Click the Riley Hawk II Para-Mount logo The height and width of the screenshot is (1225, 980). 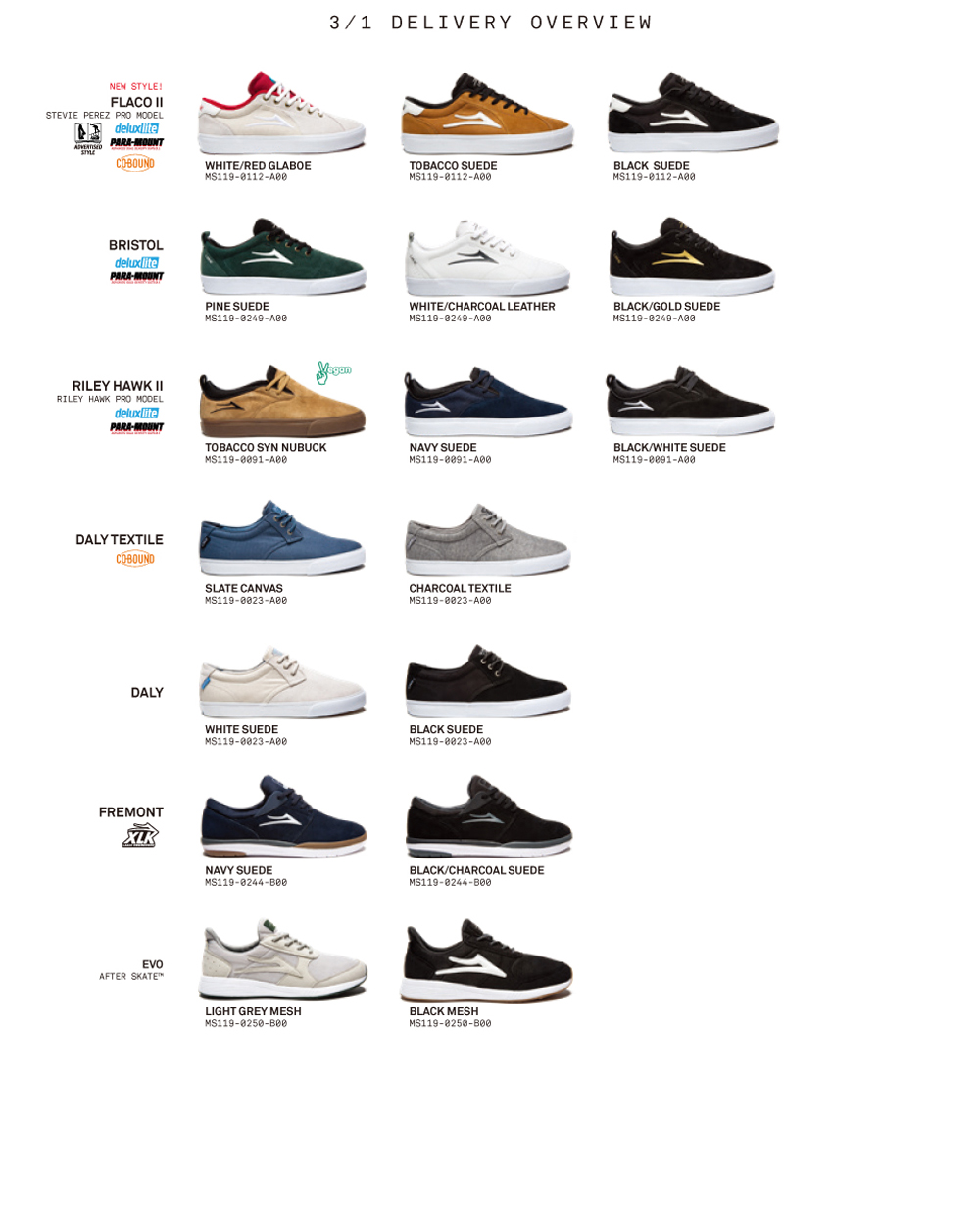pos(136,427)
